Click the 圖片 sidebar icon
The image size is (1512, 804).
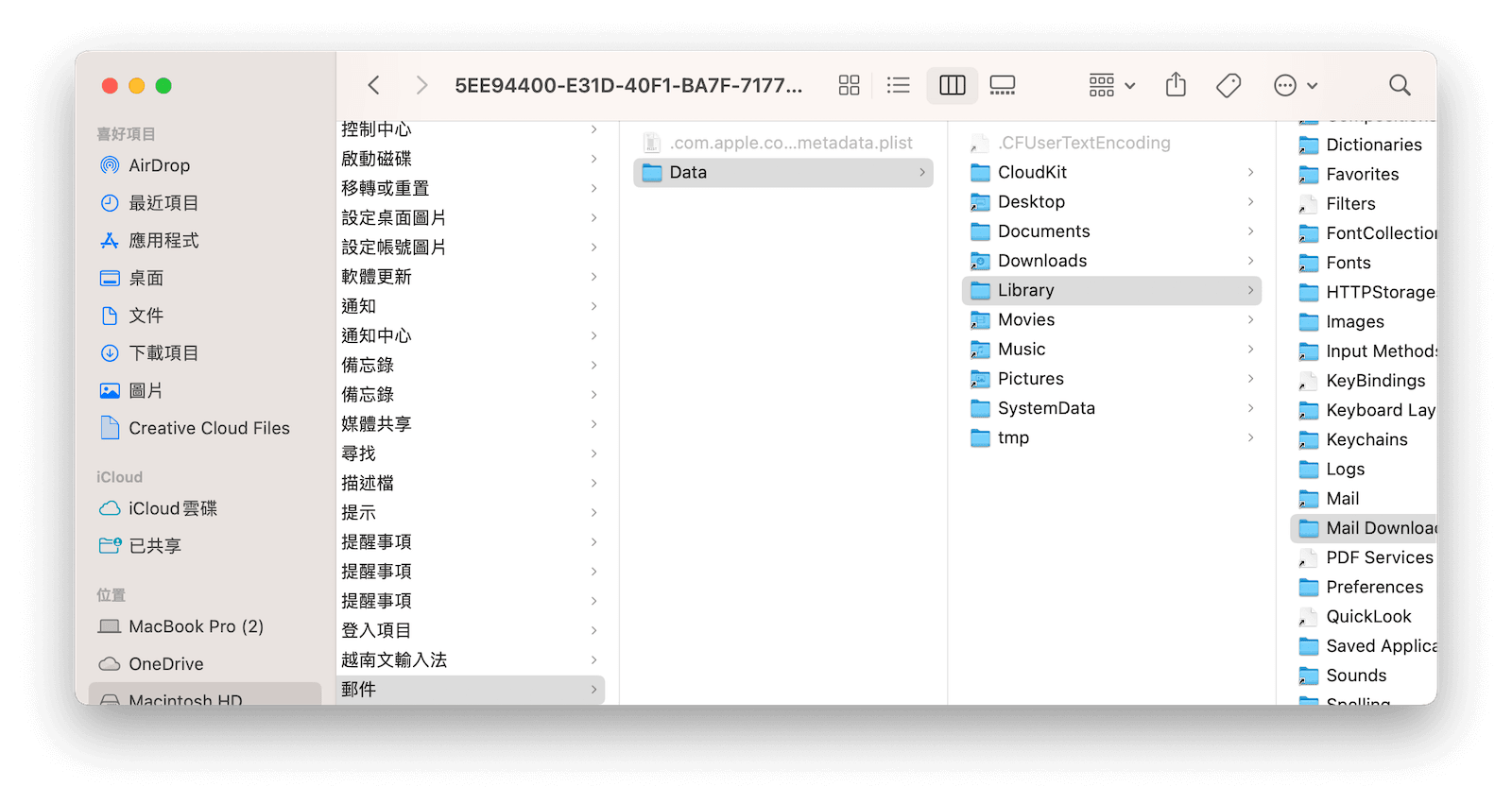pyautogui.click(x=110, y=391)
